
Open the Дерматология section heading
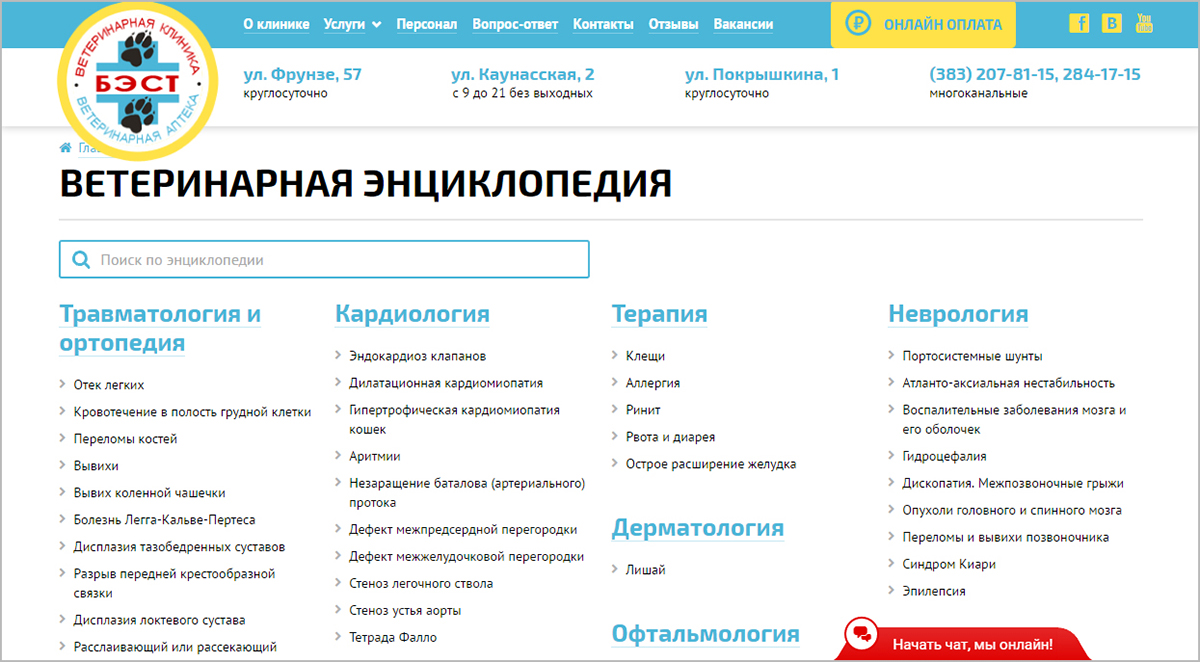pos(698,527)
